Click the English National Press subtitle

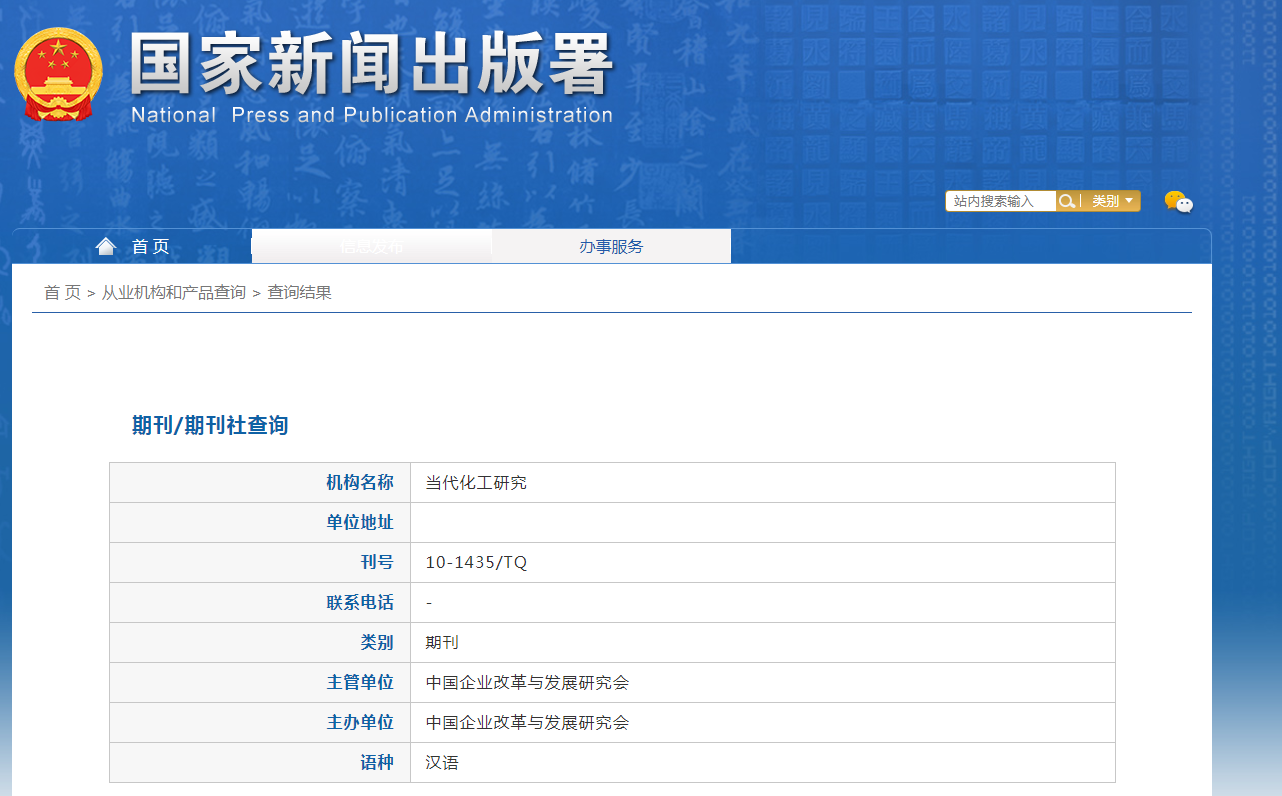tap(371, 115)
